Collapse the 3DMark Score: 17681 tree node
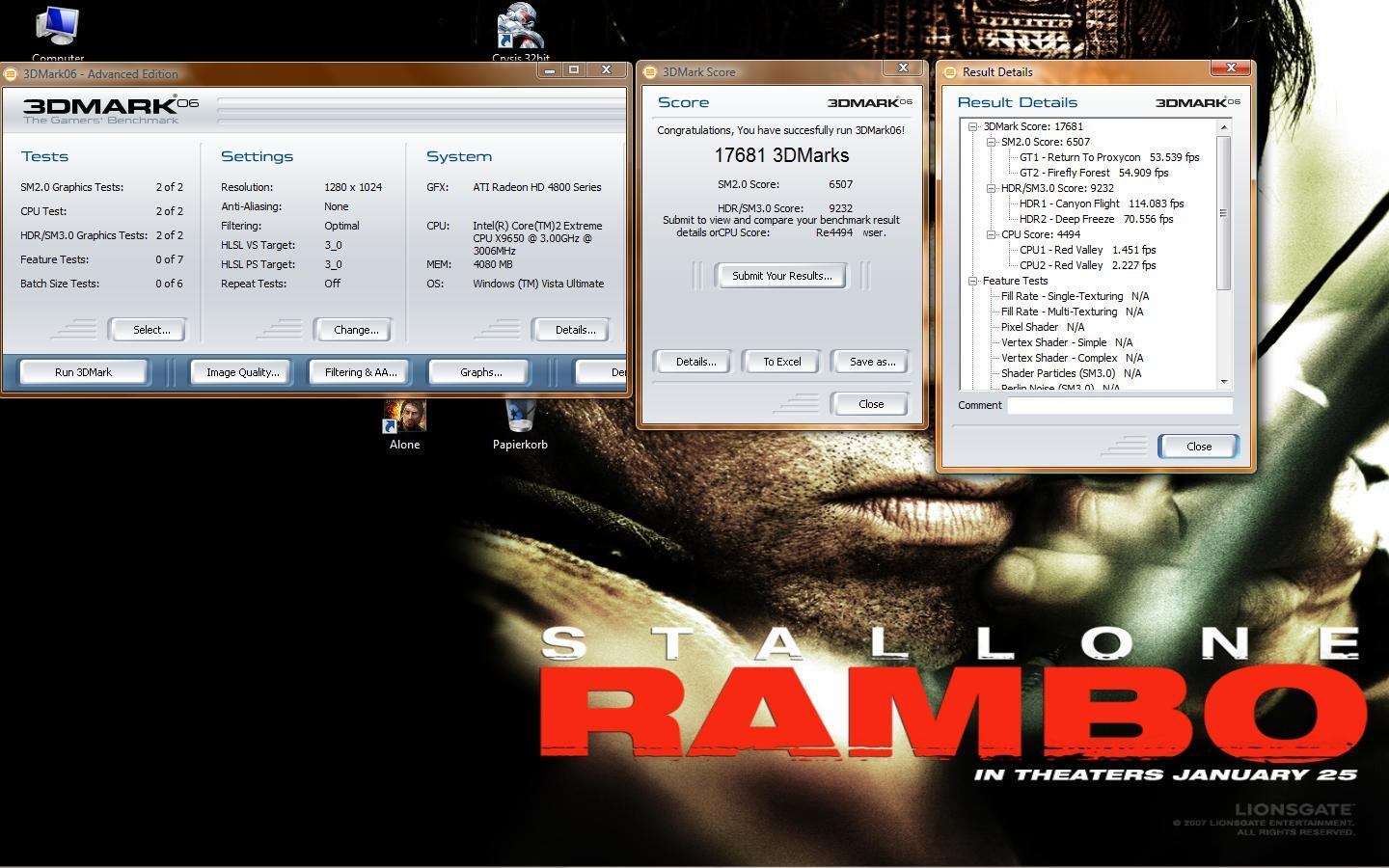The height and width of the screenshot is (868, 1389). coord(972,126)
